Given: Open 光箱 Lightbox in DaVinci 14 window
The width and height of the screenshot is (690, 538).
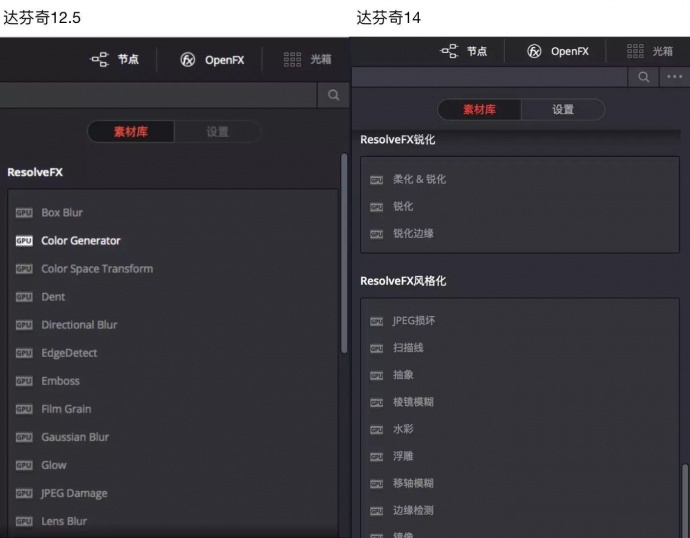Looking at the screenshot, I should [650, 51].
